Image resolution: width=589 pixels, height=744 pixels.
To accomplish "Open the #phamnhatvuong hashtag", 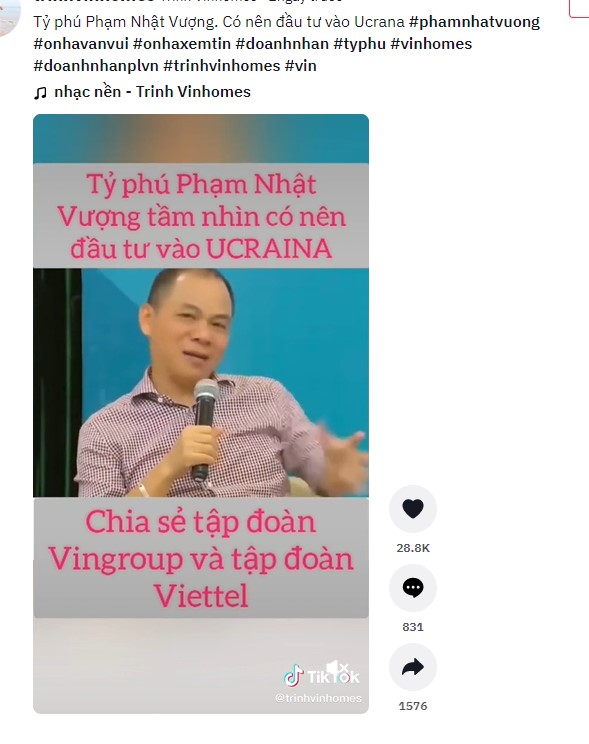I will click(474, 22).
